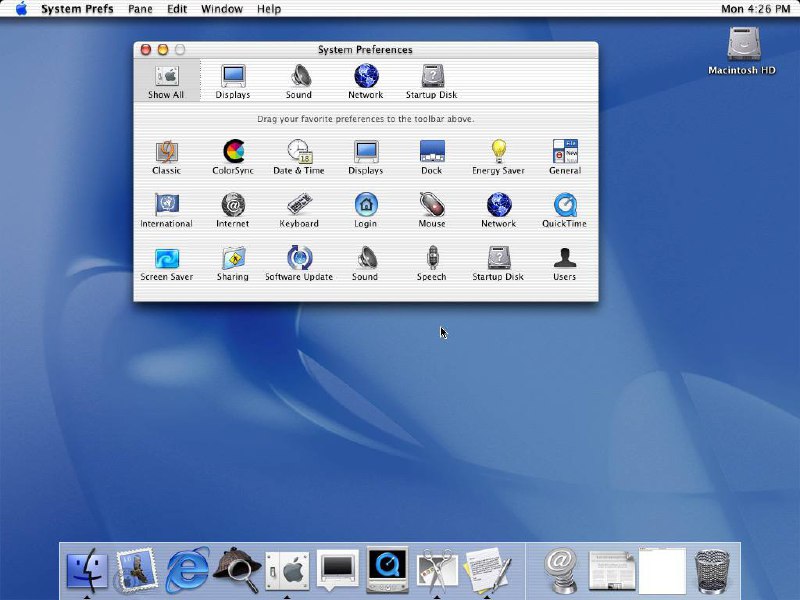Open the Pane menu
This screenshot has width=800, height=600.
[140, 9]
